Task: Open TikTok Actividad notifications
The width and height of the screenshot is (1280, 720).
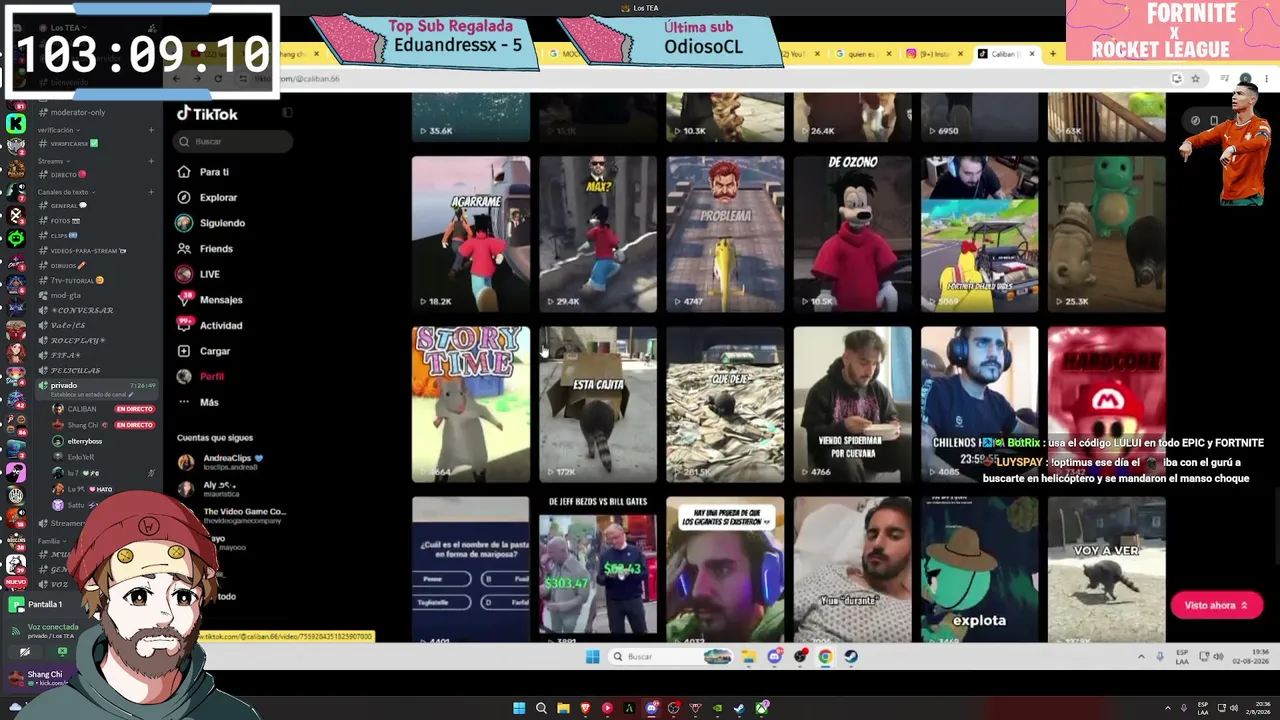Action: tap(210, 325)
